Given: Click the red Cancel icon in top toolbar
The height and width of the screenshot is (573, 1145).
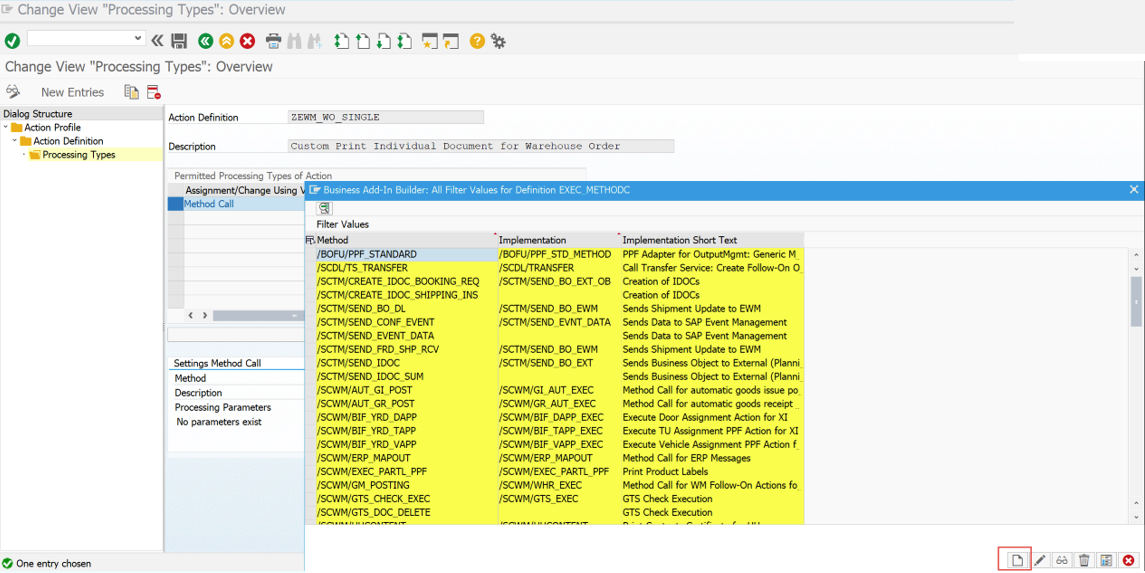Looking at the screenshot, I should tap(248, 41).
